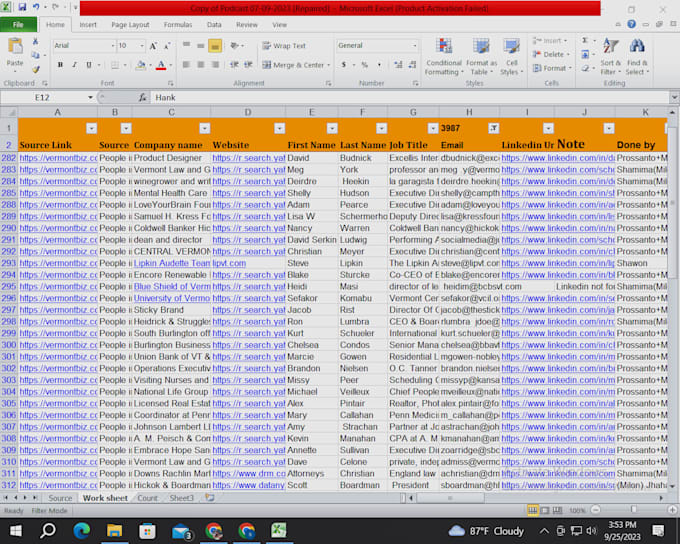The width and height of the screenshot is (680, 544).
Task: Click Delete cells button
Action: pos(551,55)
